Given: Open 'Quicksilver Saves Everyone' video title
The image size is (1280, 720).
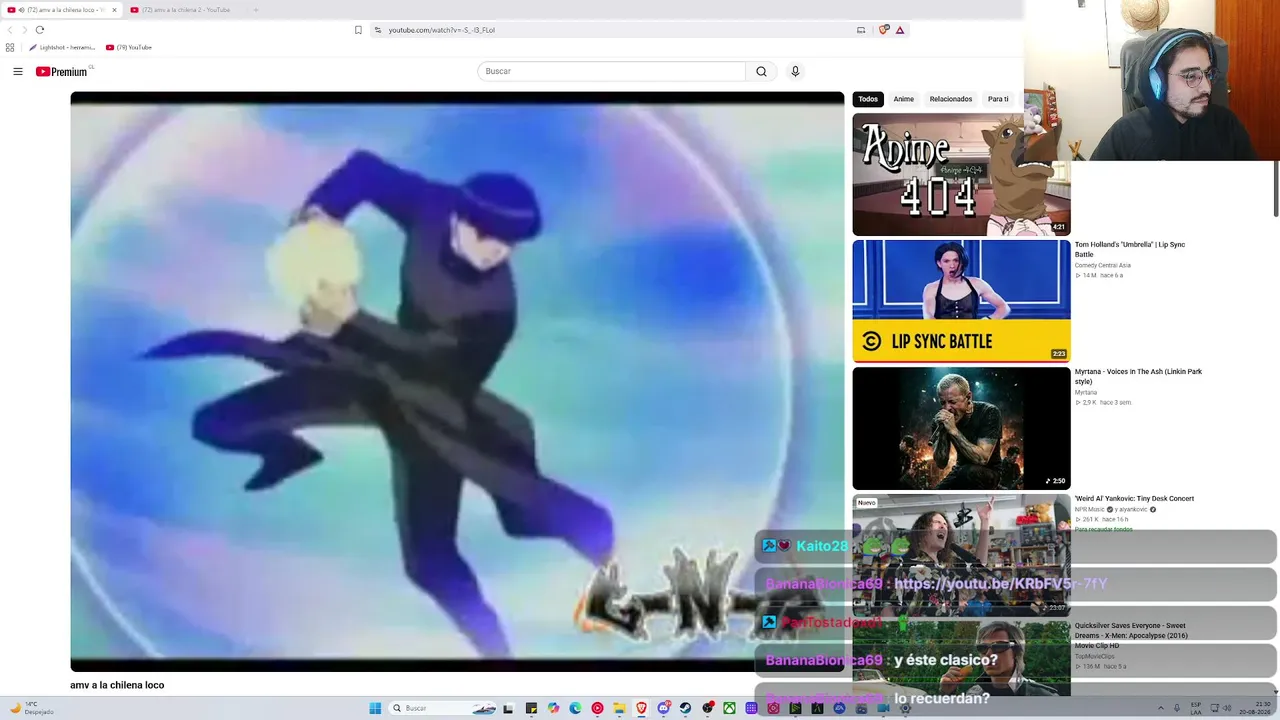Looking at the screenshot, I should 1131,635.
